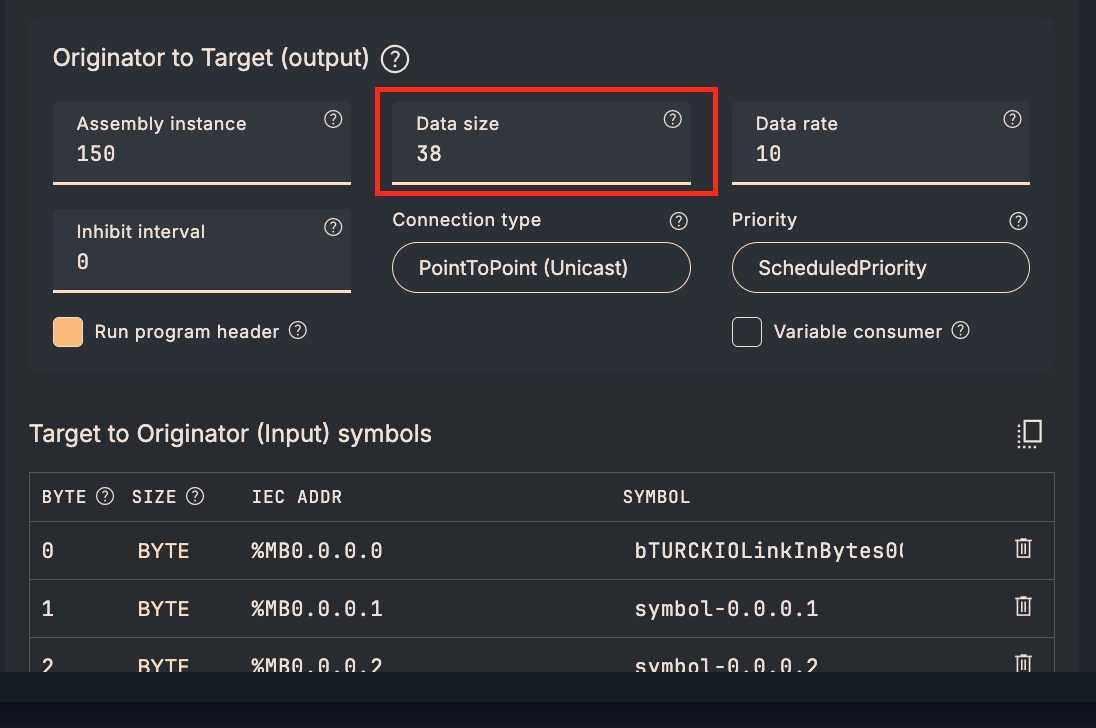Screen dimensions: 1096x728
Task: Click the Inhibit interval help icon
Action: click(x=334, y=227)
